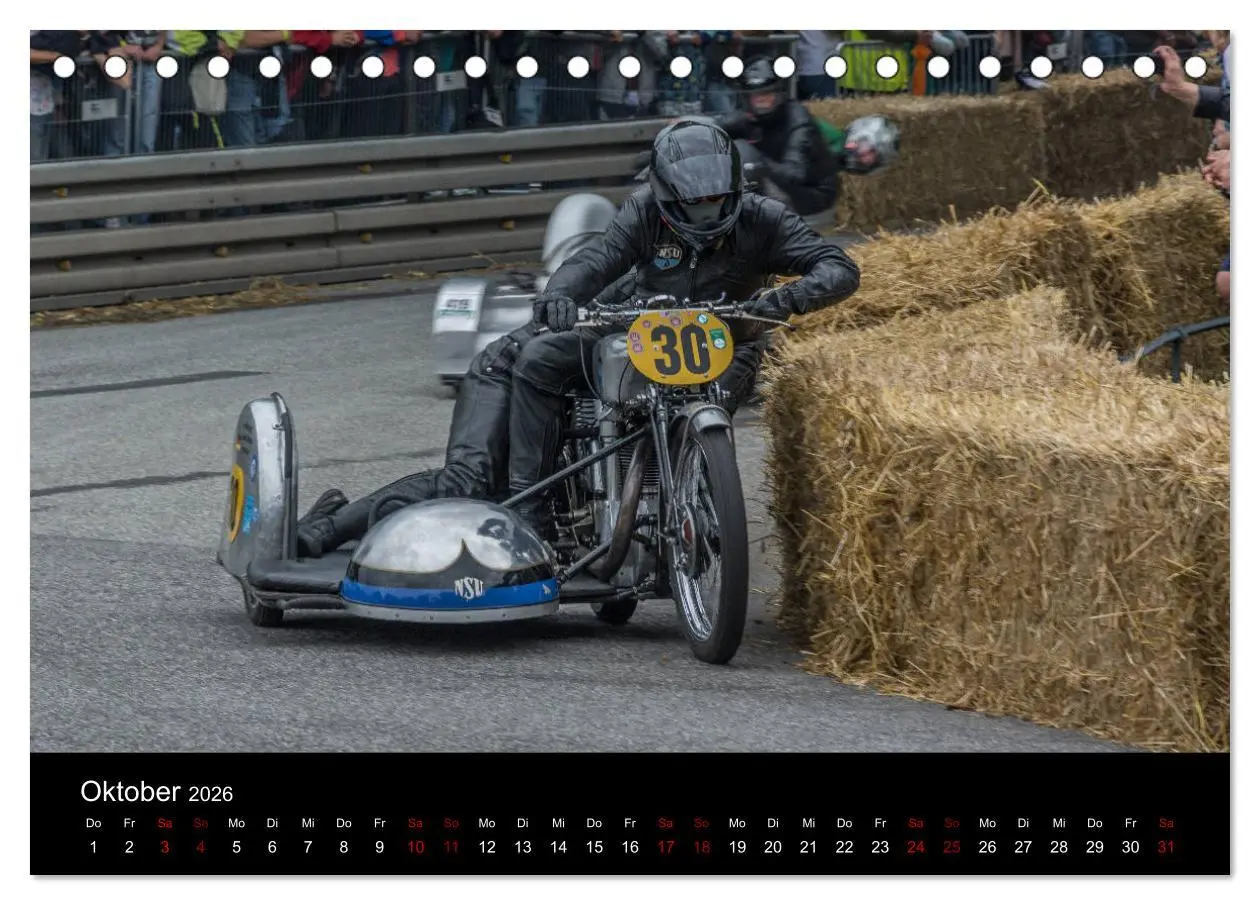Select the red Sunday date 11
Viewport: 1260px width, 905px height.
pyautogui.click(x=451, y=847)
